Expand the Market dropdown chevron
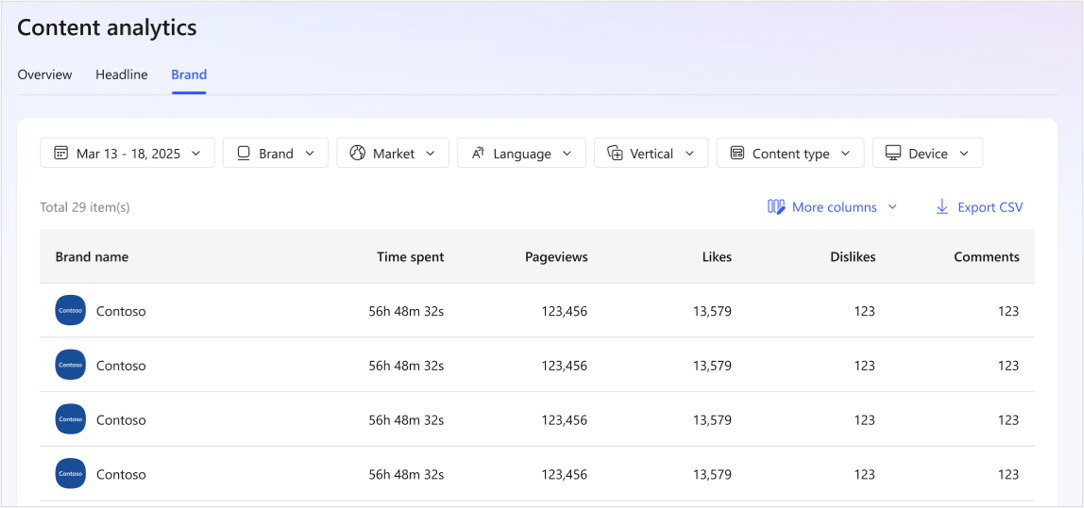 tap(430, 153)
